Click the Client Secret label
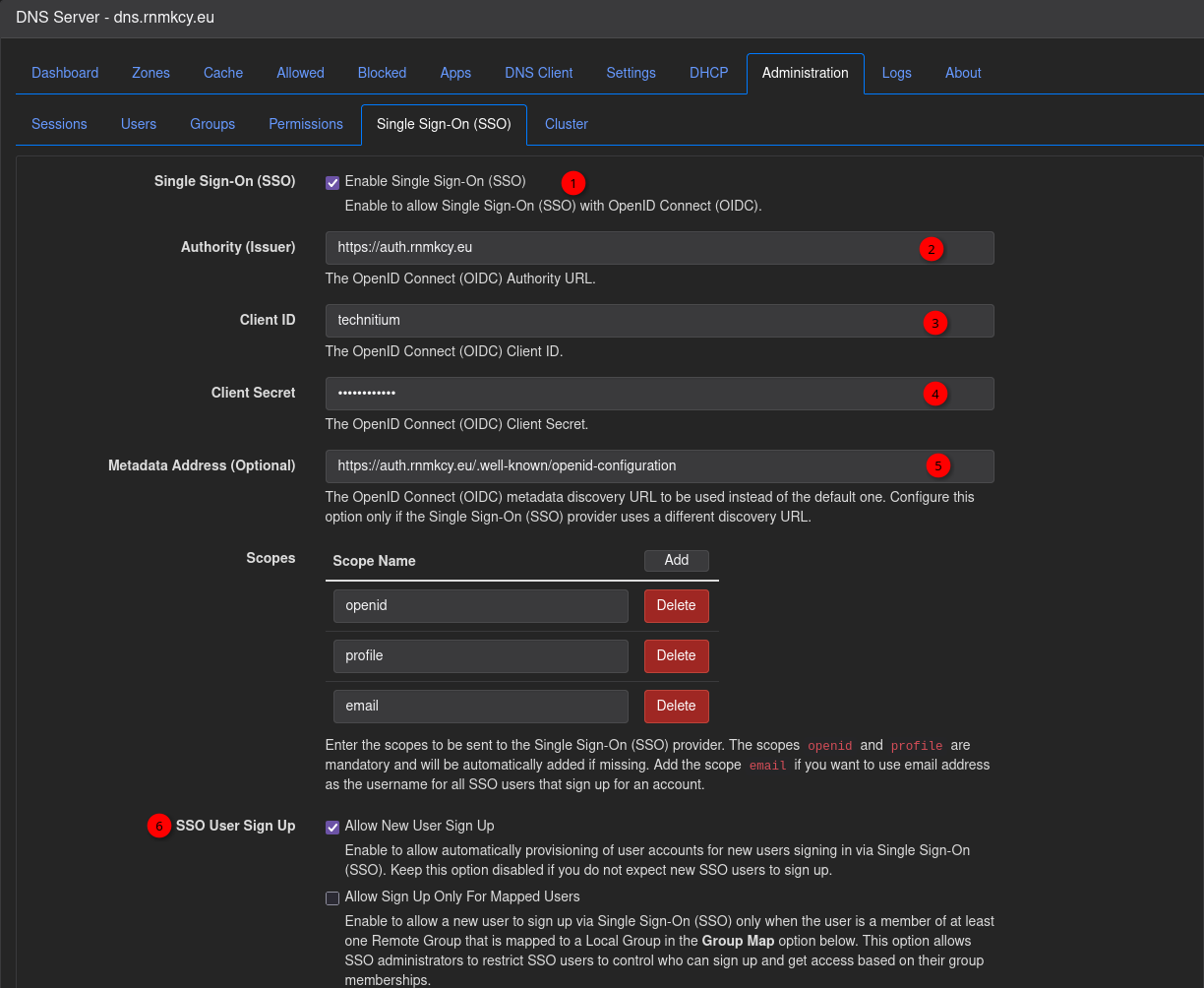The width and height of the screenshot is (1204, 988). coord(253,393)
